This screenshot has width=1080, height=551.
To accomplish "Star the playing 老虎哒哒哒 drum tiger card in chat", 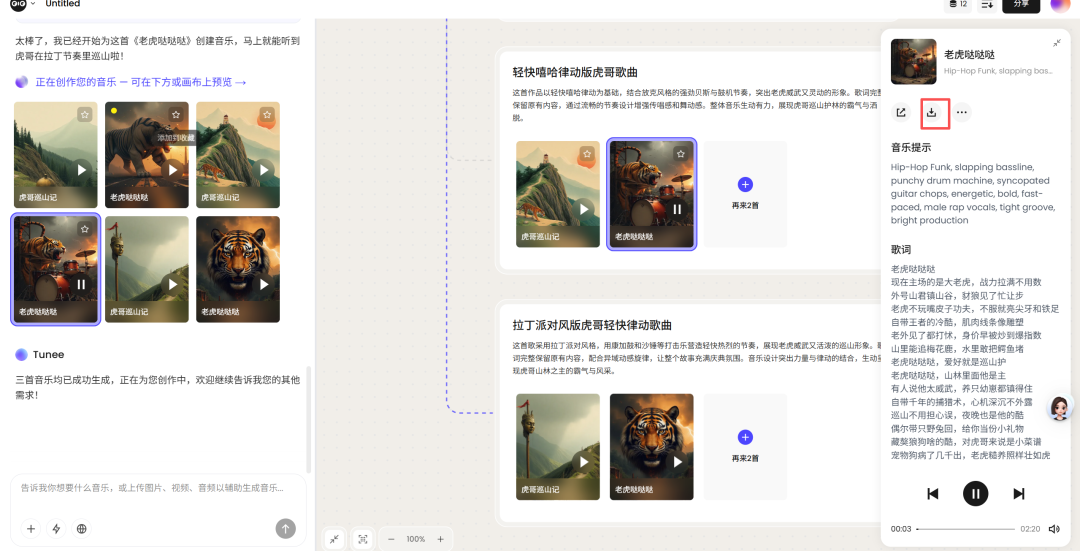I will pos(85,229).
